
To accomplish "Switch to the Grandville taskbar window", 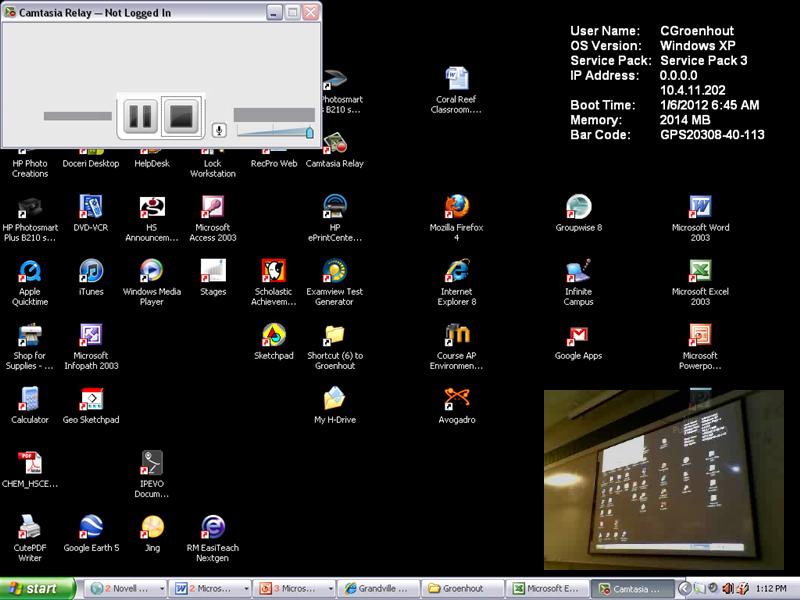I will (x=379, y=588).
